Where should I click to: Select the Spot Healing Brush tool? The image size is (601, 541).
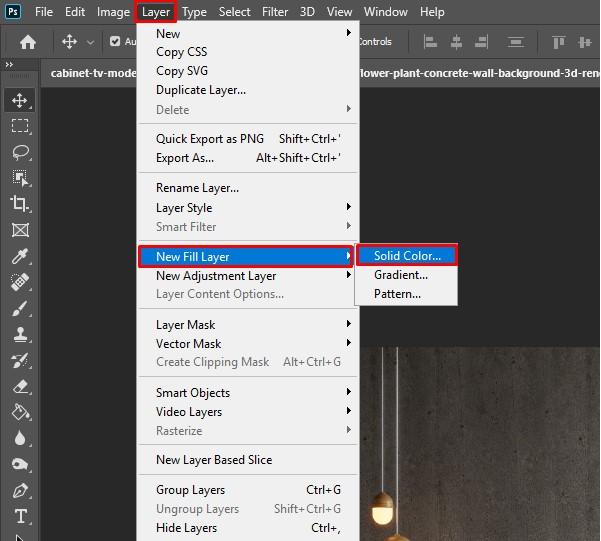[x=20, y=282]
